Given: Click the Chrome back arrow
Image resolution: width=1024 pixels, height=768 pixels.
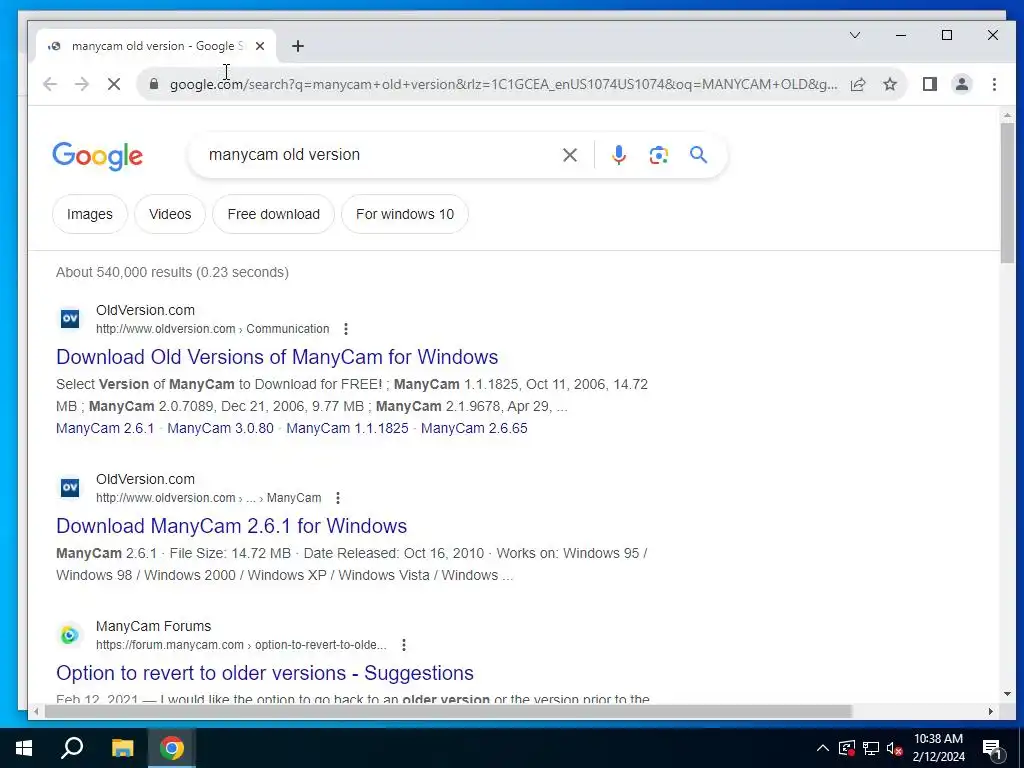Looking at the screenshot, I should [x=50, y=84].
